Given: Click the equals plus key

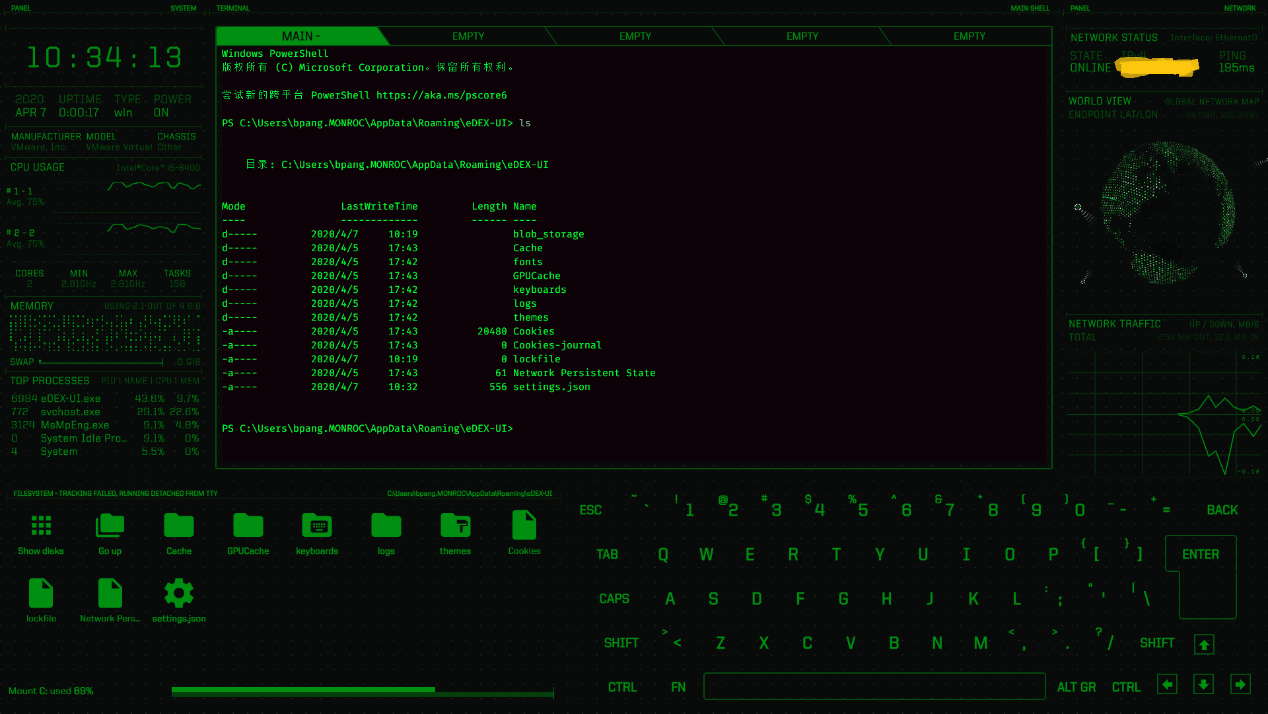Looking at the screenshot, I should click(1164, 510).
